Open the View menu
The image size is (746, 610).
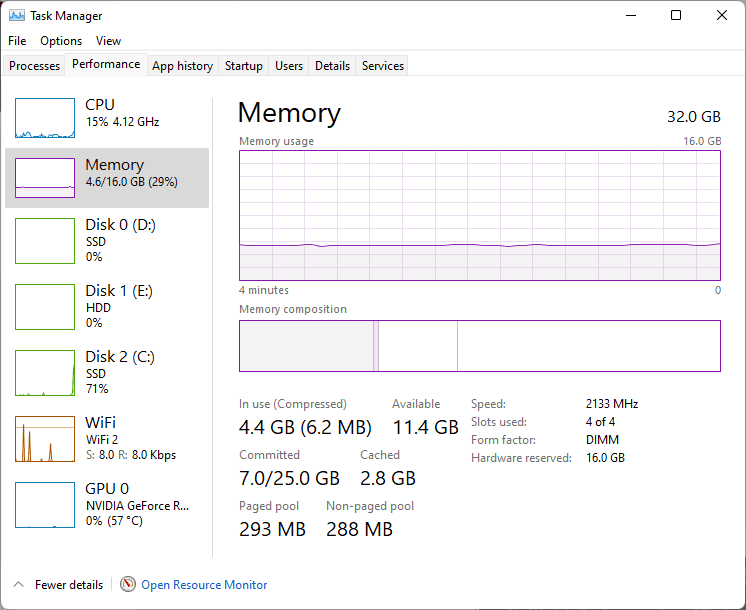click(x=108, y=41)
